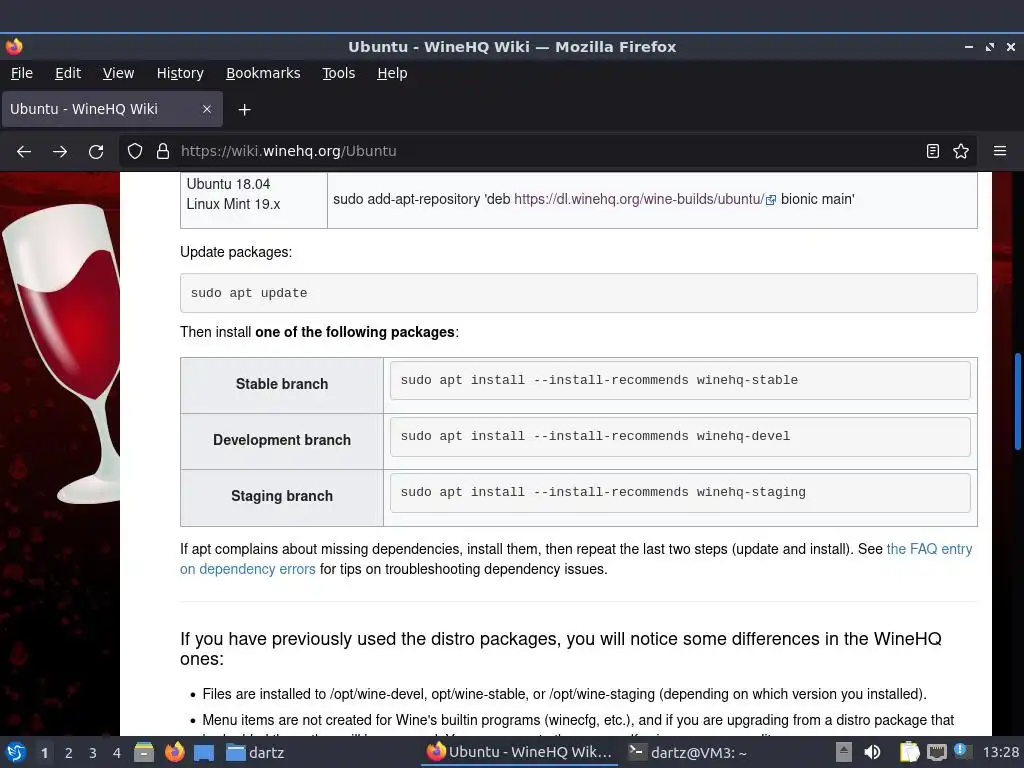Open the Edit menu

(68, 73)
